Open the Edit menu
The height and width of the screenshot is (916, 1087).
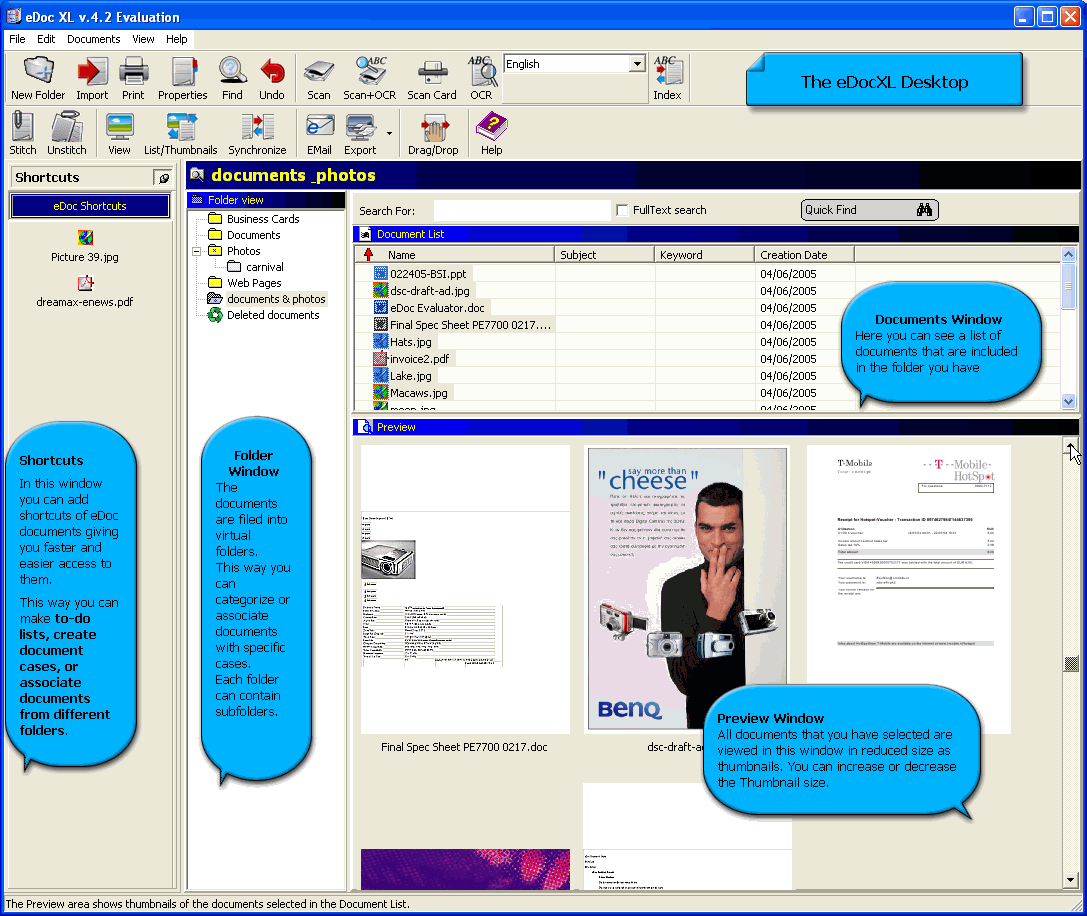point(46,39)
